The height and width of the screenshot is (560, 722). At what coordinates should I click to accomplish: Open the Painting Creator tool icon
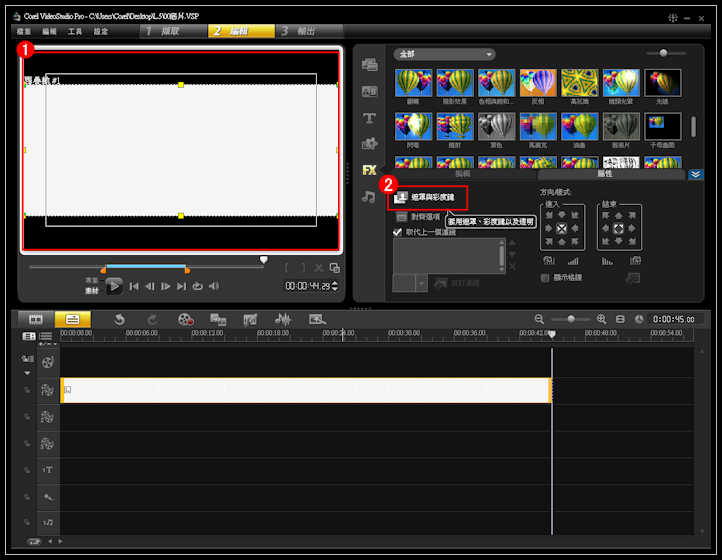[250, 319]
